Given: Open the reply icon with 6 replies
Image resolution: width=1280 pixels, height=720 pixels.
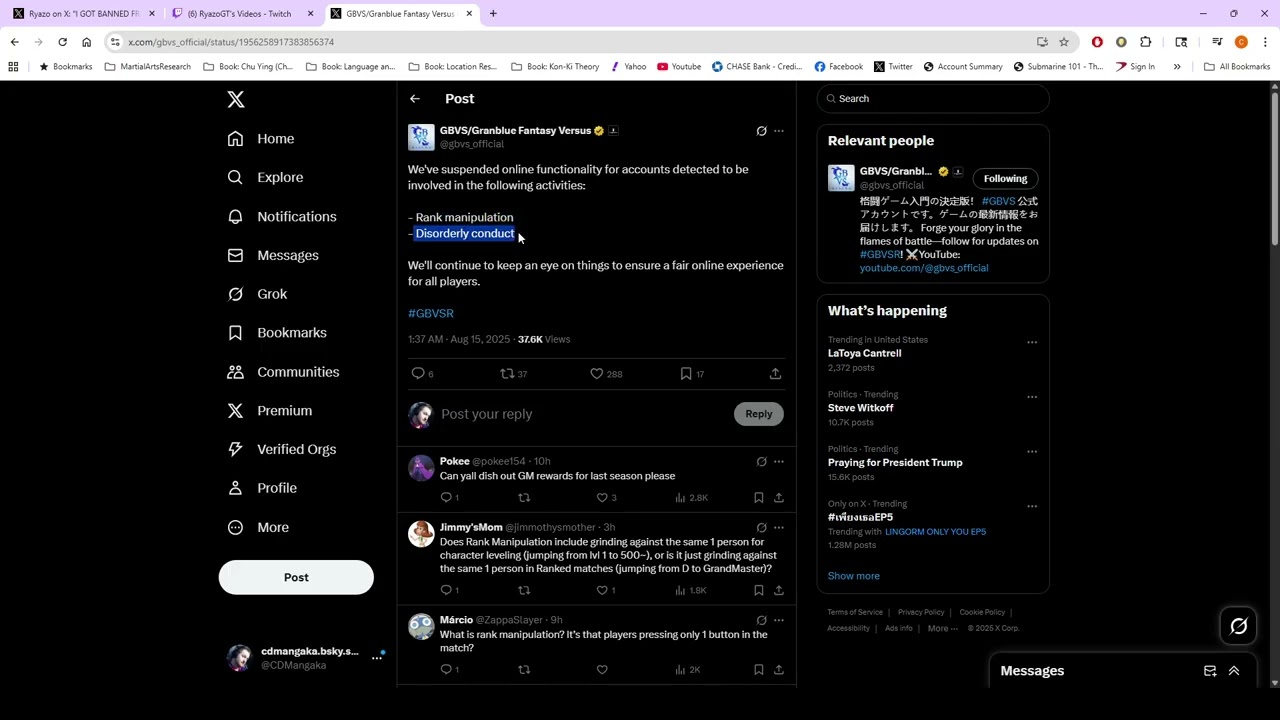Looking at the screenshot, I should (x=418, y=373).
